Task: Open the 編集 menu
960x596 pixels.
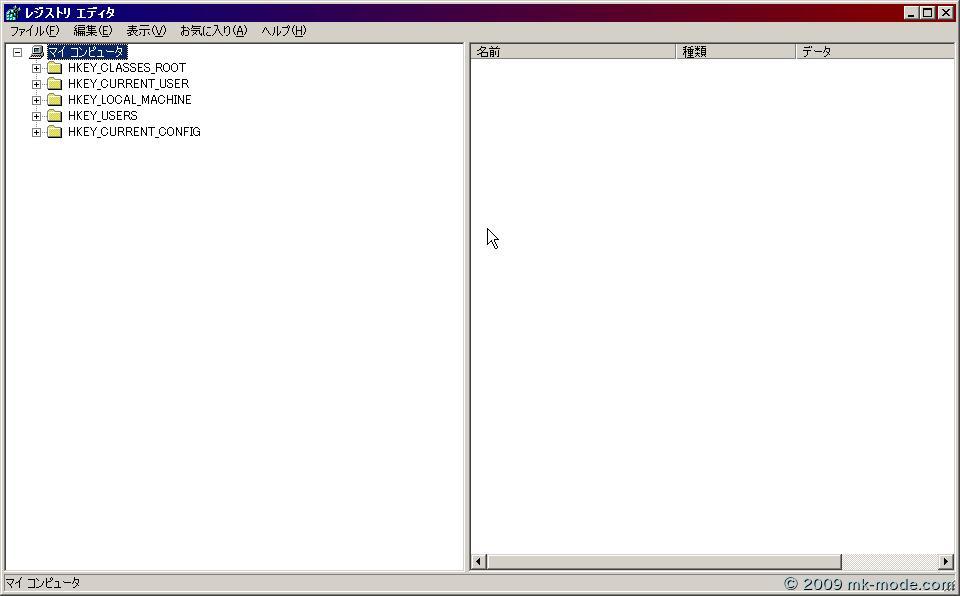Action: [90, 31]
